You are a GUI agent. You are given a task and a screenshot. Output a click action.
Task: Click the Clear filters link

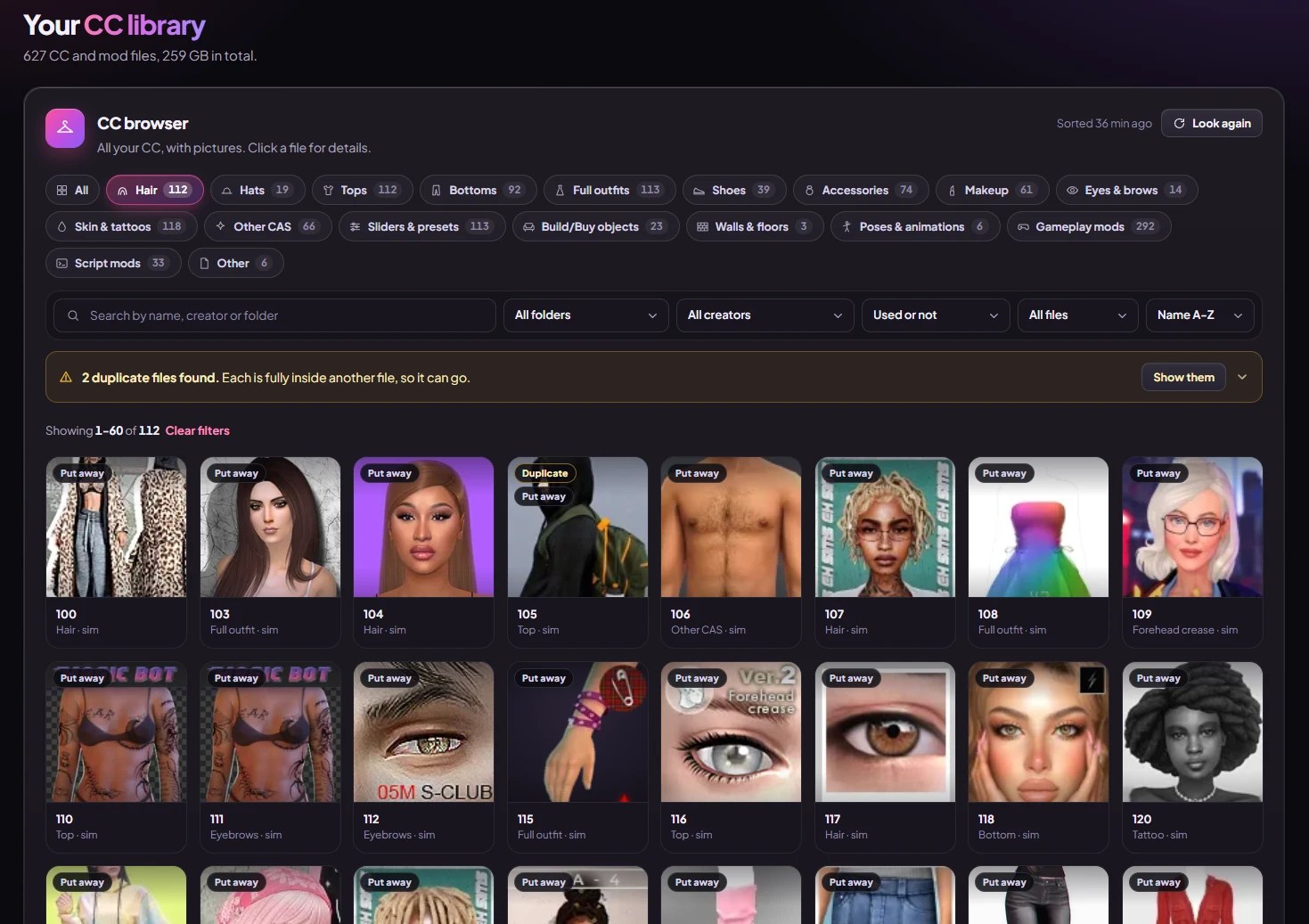tap(197, 431)
